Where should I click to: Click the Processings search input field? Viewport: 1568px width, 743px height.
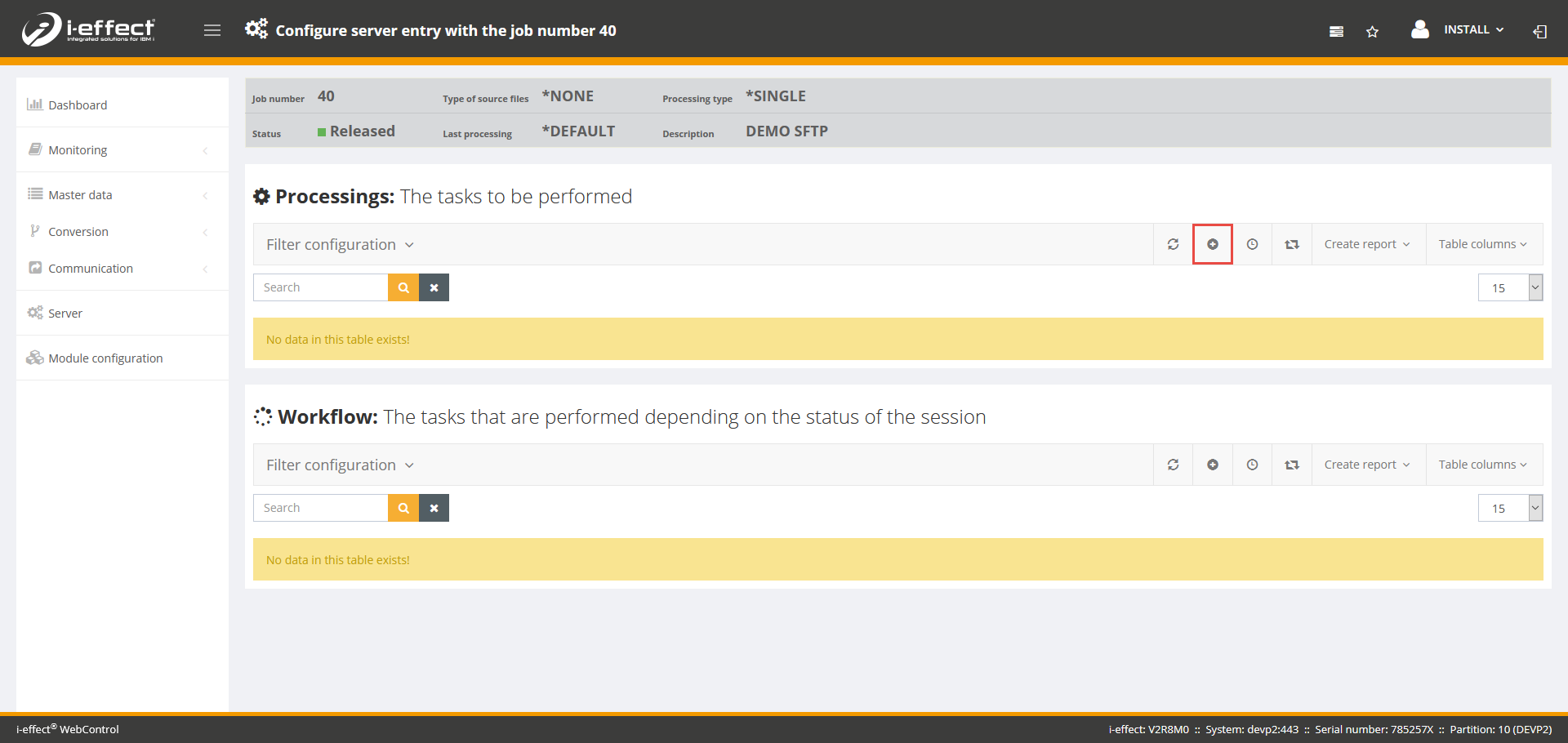pos(320,287)
